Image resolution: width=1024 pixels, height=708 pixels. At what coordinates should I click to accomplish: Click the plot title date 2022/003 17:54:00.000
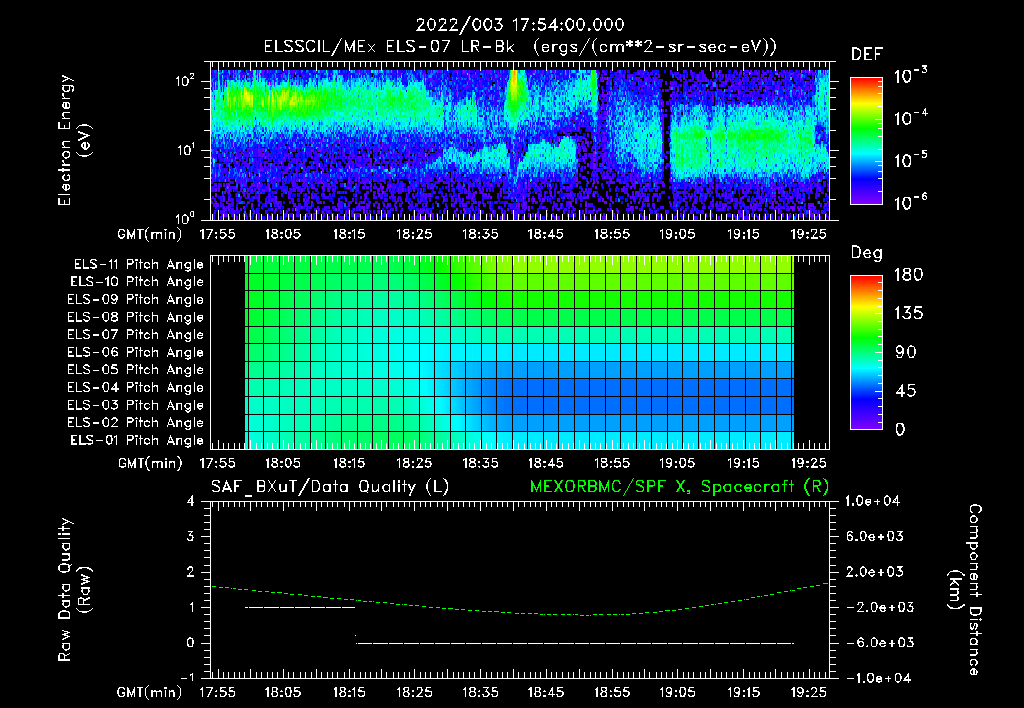point(520,25)
